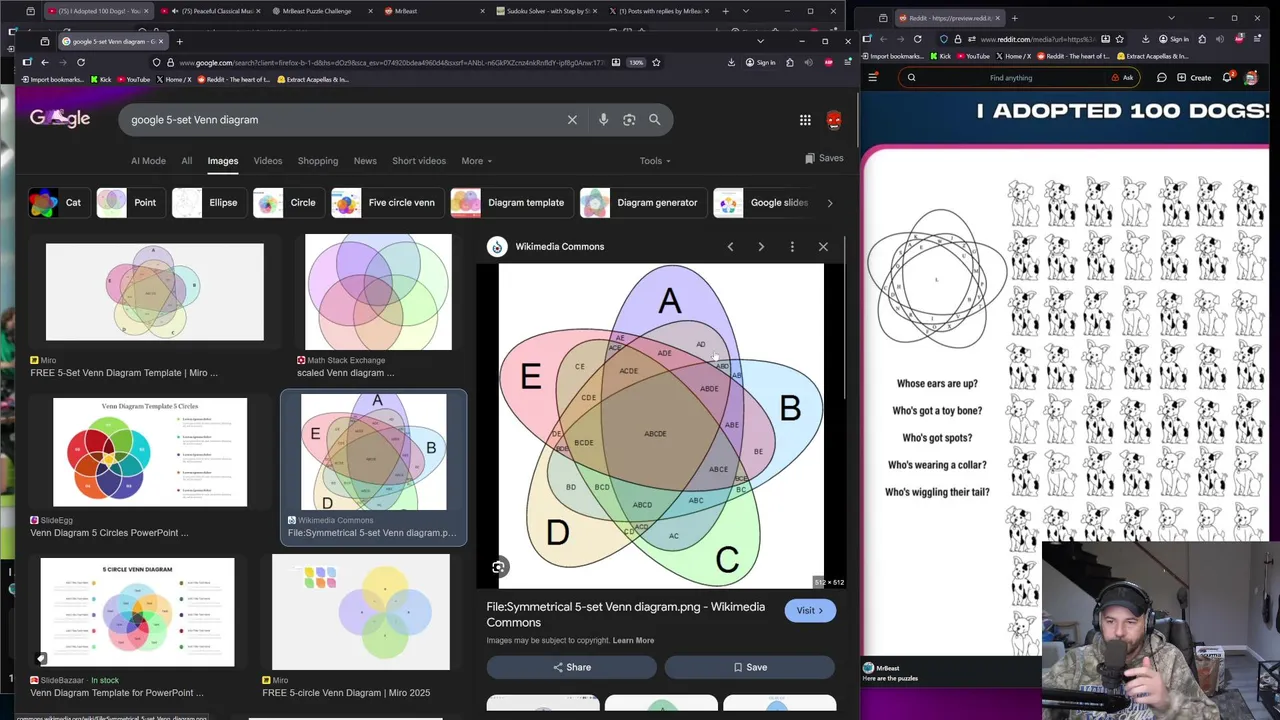Select the Cat suggestion chip

pos(58,203)
